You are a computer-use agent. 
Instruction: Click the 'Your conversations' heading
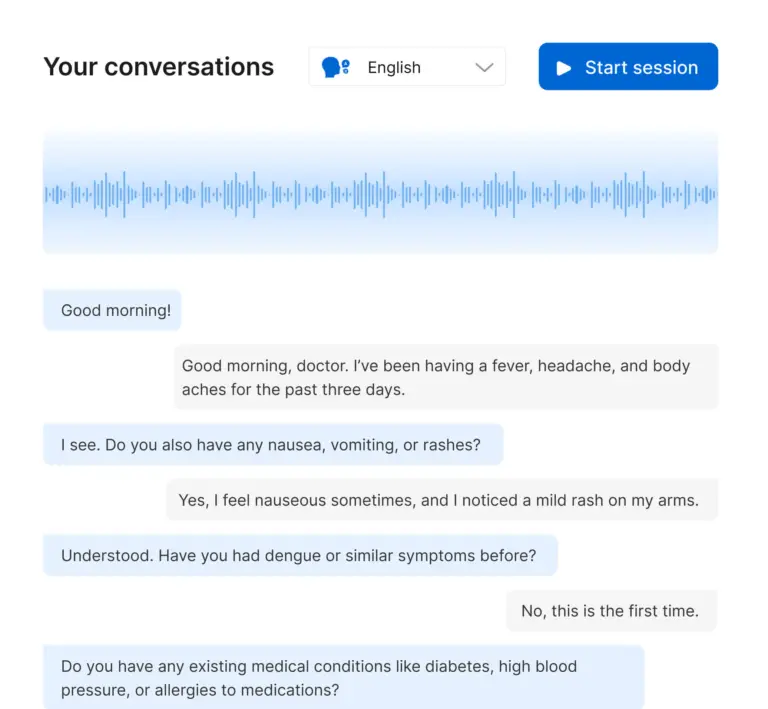coord(159,67)
